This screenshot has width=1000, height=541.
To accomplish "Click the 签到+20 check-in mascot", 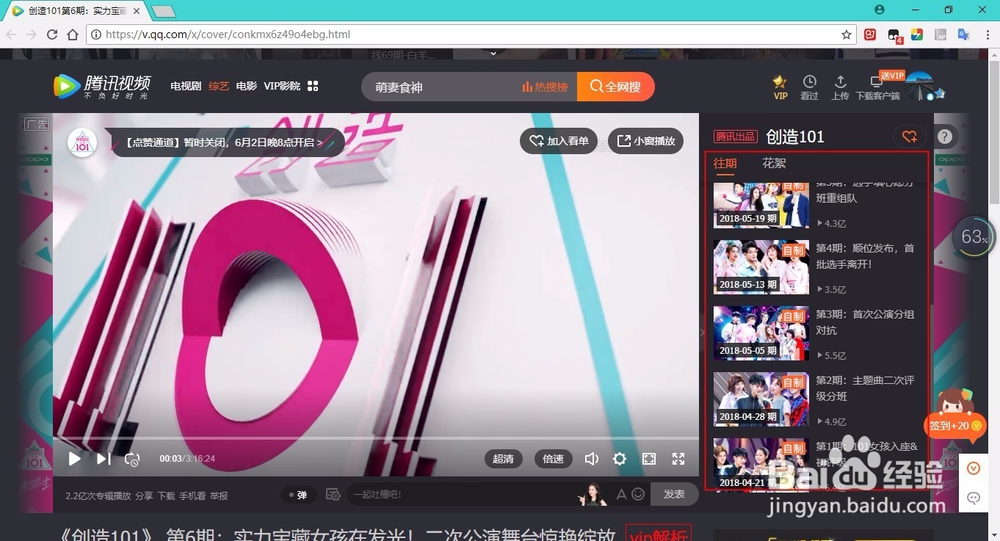I will point(955,415).
